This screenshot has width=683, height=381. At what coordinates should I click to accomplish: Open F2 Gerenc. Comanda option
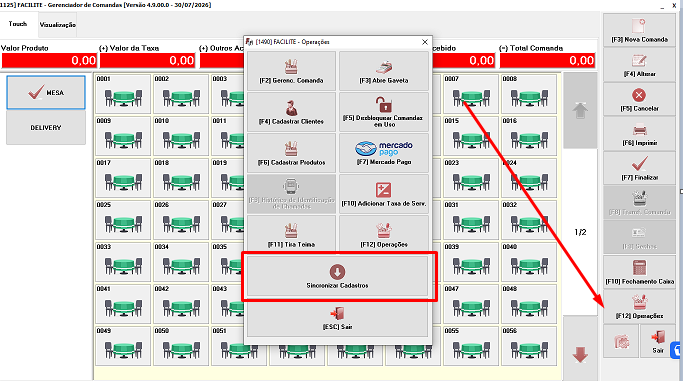coord(291,71)
